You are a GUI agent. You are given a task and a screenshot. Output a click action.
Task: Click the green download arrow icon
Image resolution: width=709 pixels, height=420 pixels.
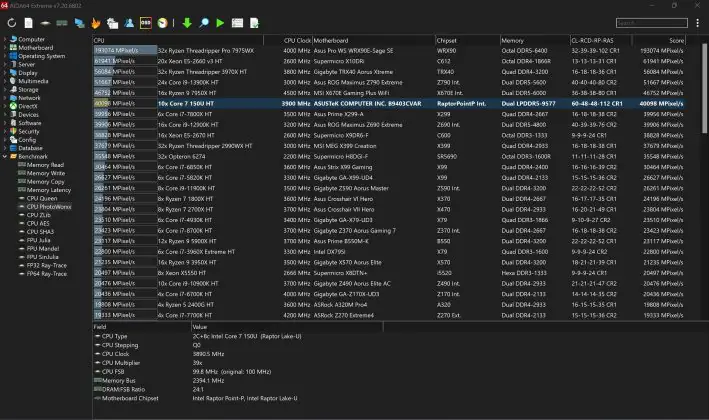pos(187,23)
